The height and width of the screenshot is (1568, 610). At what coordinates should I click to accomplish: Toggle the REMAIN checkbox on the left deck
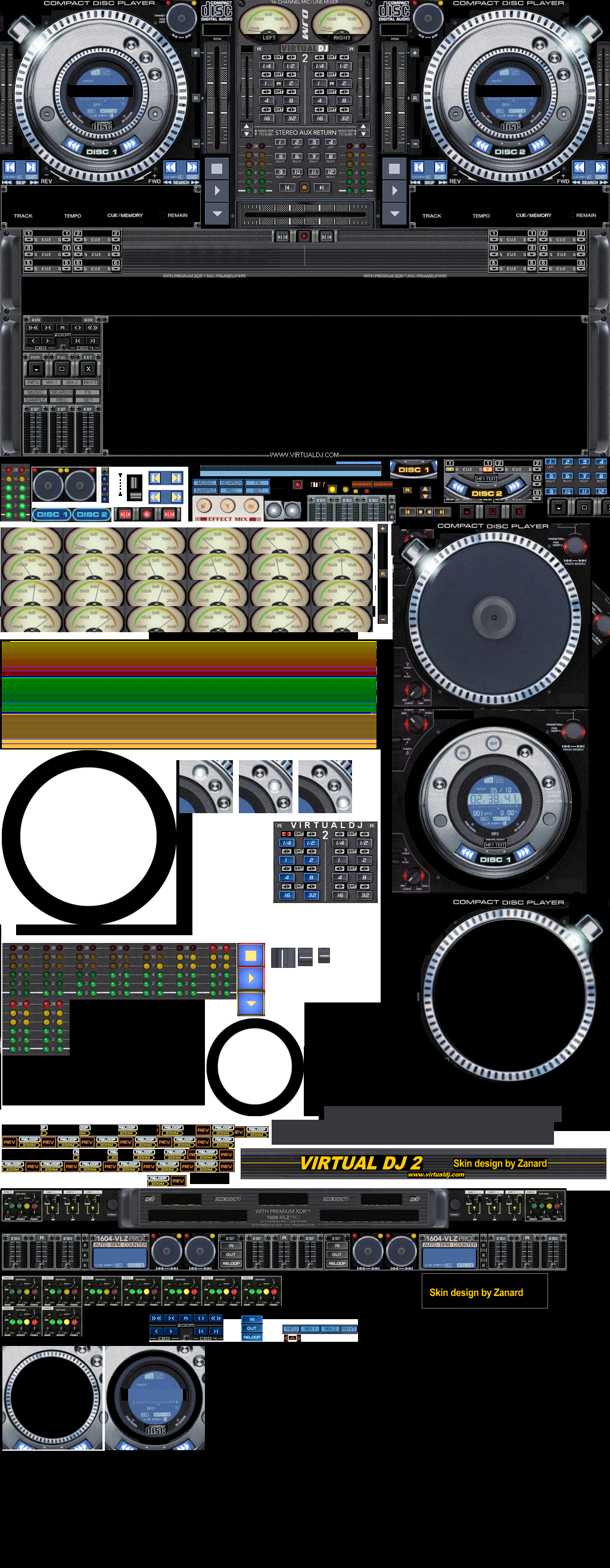tap(162, 215)
